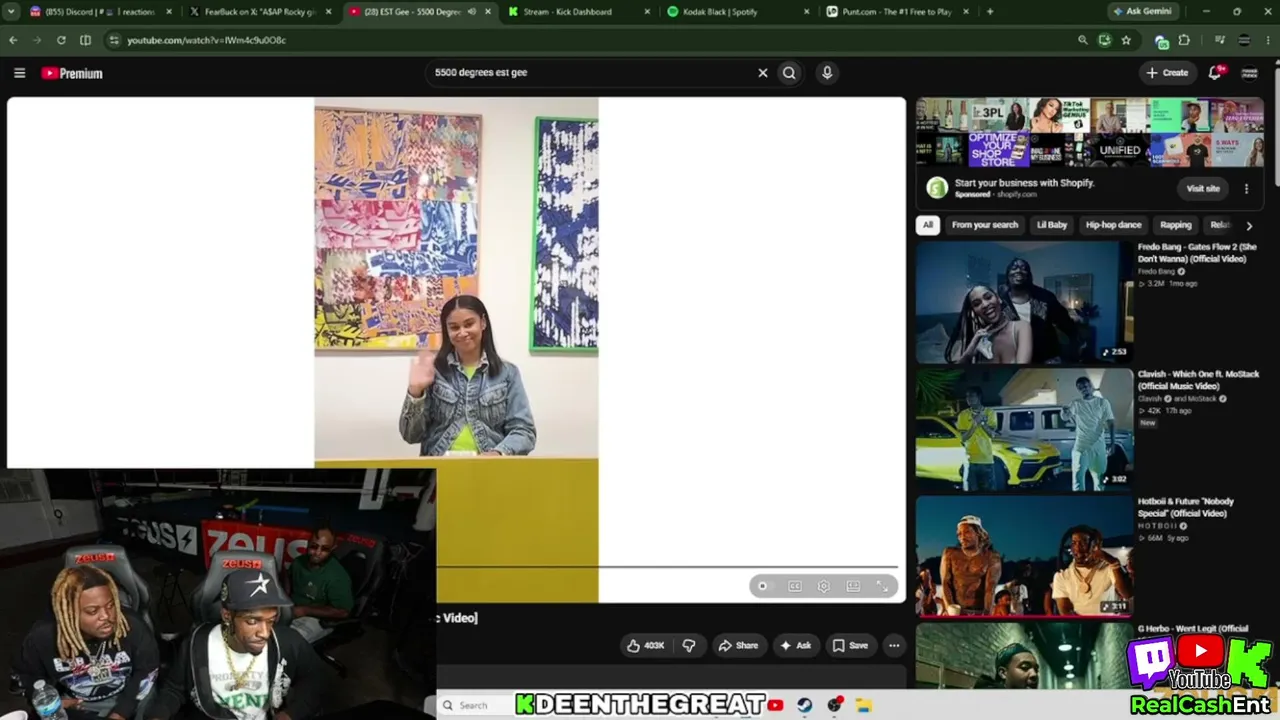Mute the EST Gee tab's speaker icon

click(470, 12)
